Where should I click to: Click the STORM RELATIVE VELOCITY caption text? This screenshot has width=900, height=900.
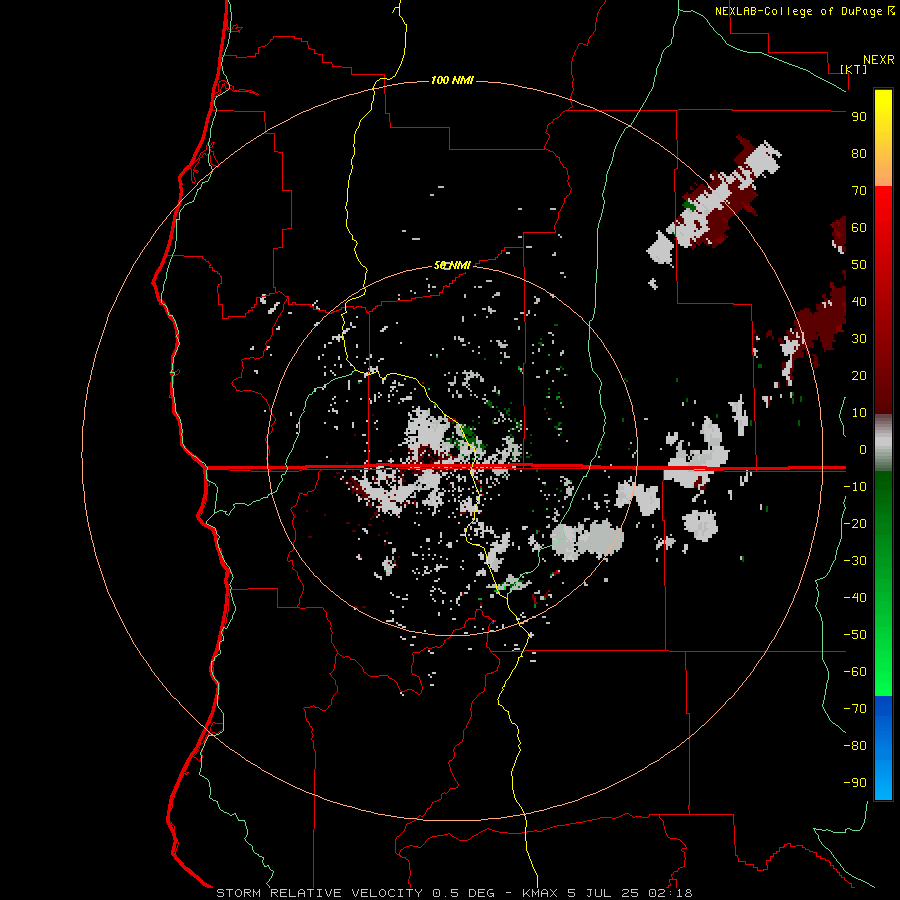pos(321,893)
